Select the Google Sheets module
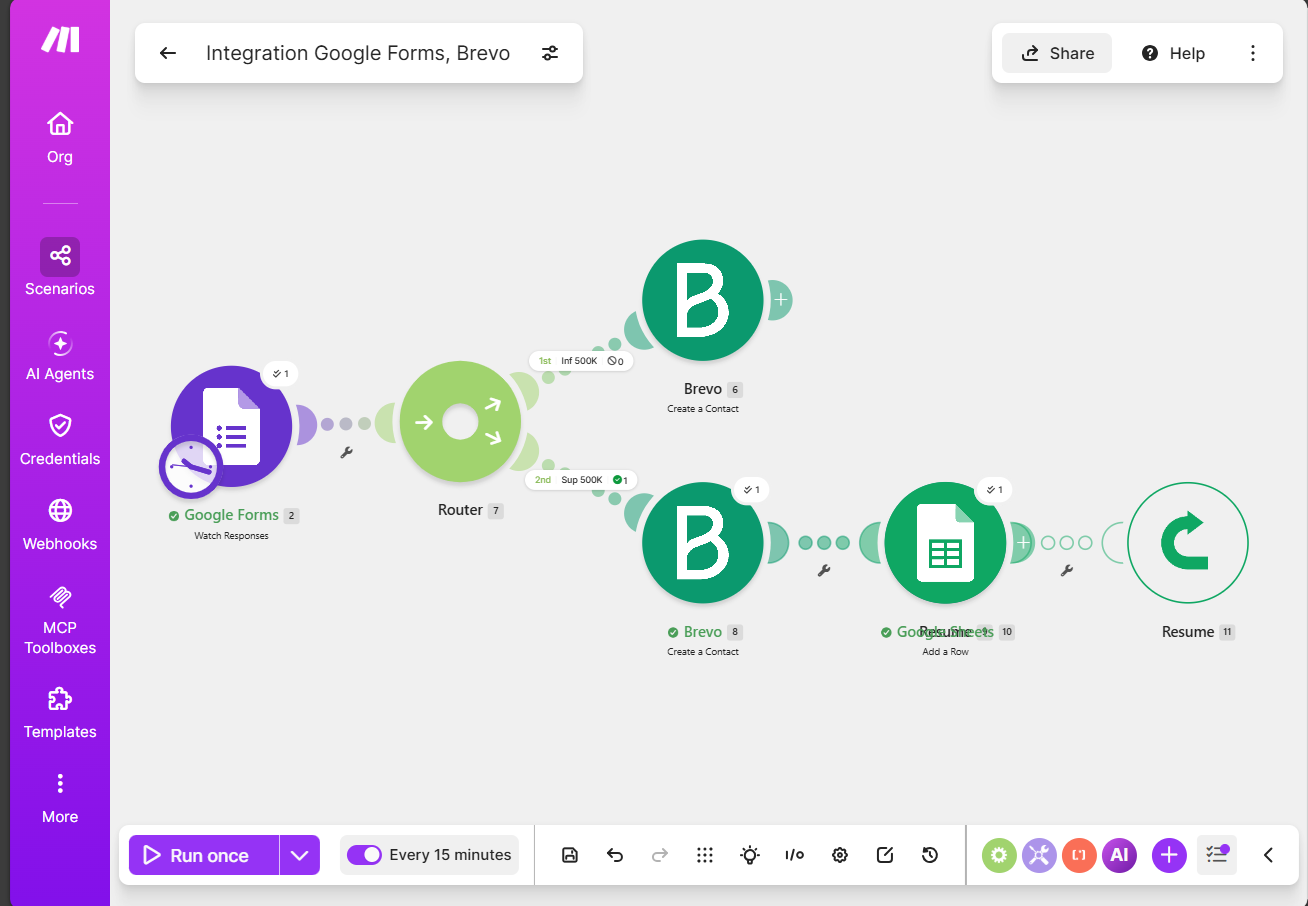This screenshot has width=1308, height=906. click(945, 543)
